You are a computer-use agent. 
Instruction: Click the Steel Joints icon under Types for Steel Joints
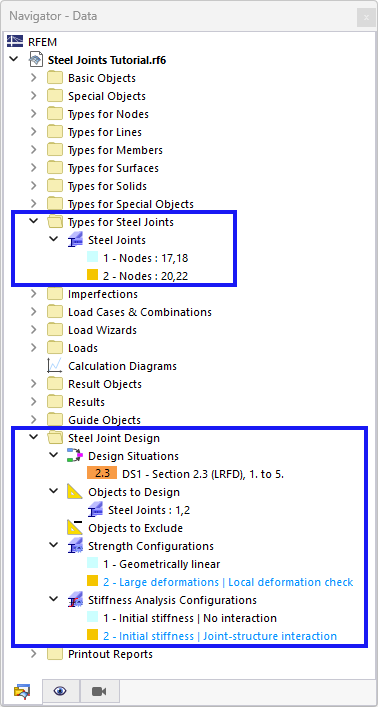tap(75, 240)
